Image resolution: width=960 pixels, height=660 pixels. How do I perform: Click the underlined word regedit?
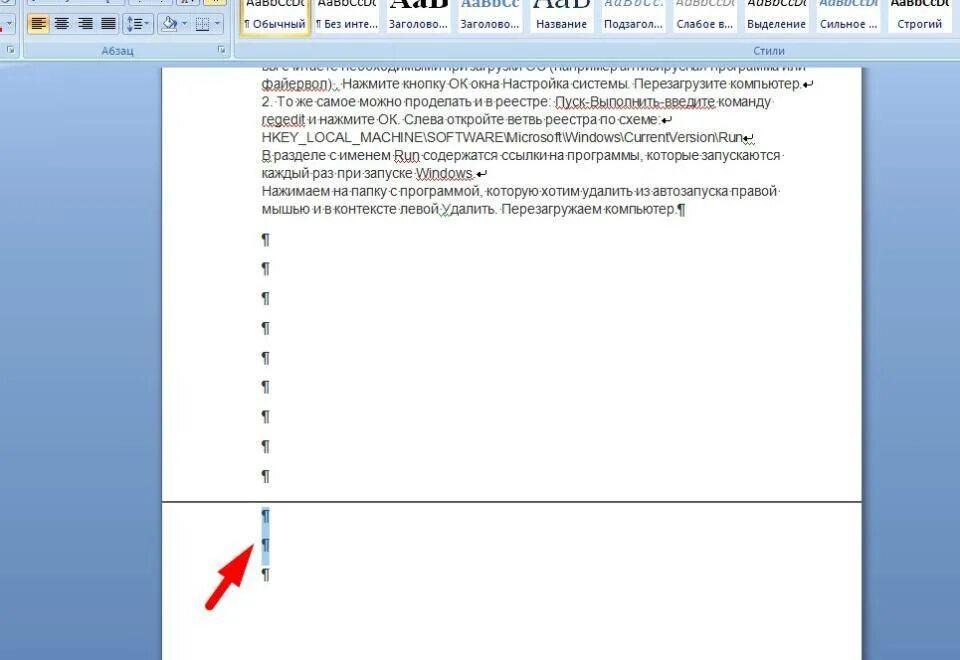tap(283, 119)
